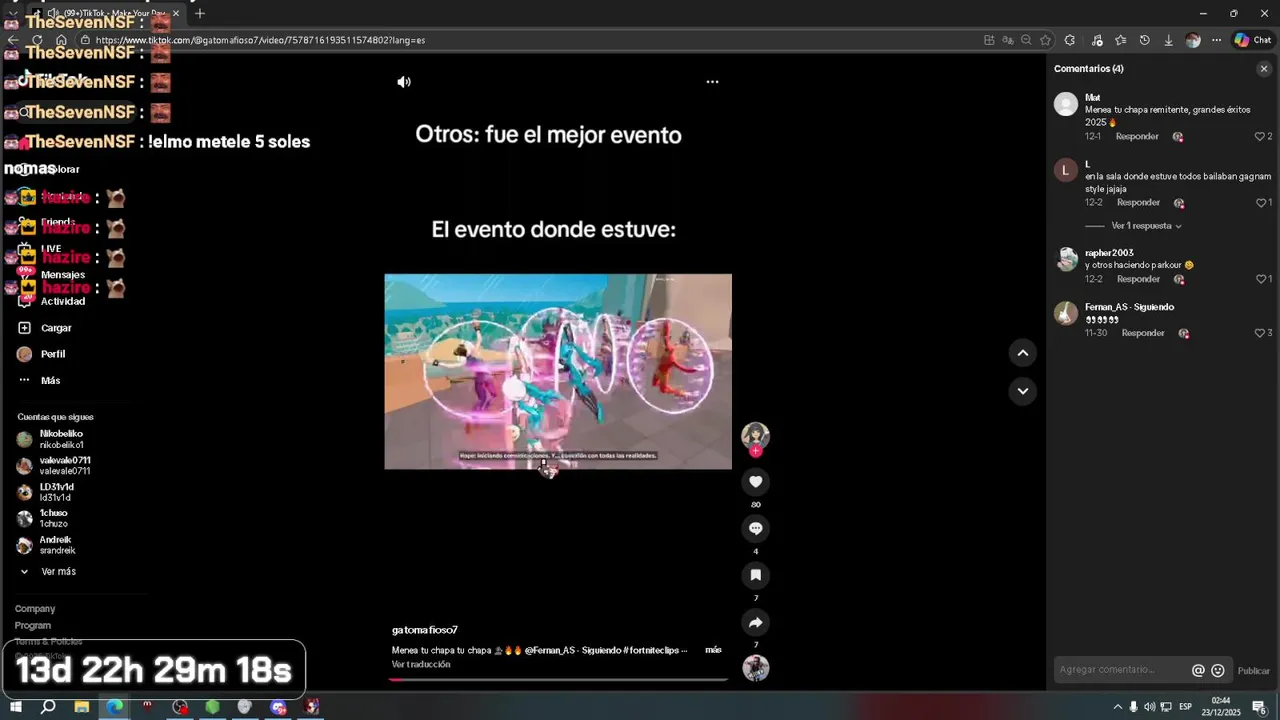1280x720 pixels.
Task: Open followed account Nikobeliko
Action: pyautogui.click(x=50, y=439)
